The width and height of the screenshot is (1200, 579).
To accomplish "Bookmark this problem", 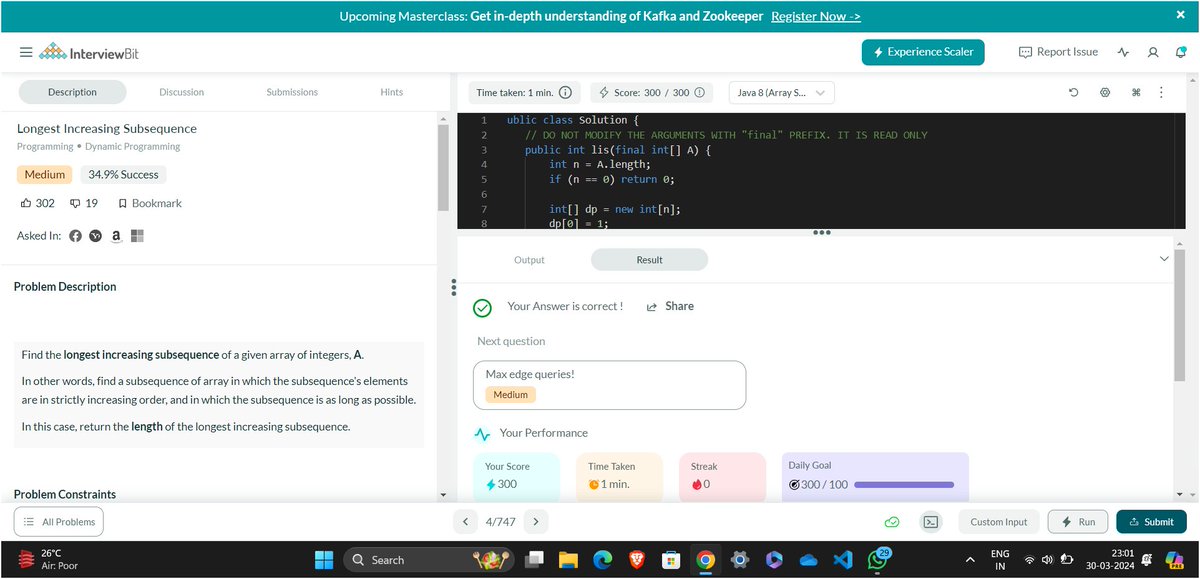I will point(150,203).
